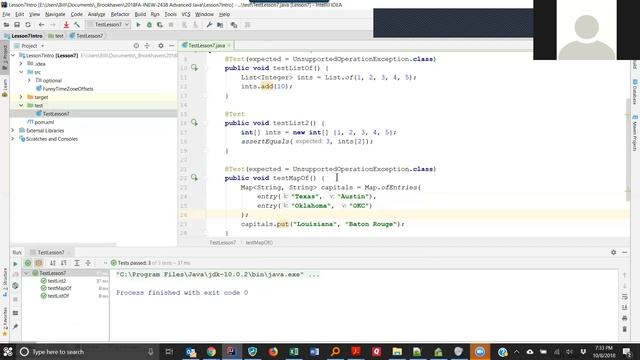Open the File menu
Viewport: 640px width, 360px height.
pyautogui.click(x=6, y=14)
